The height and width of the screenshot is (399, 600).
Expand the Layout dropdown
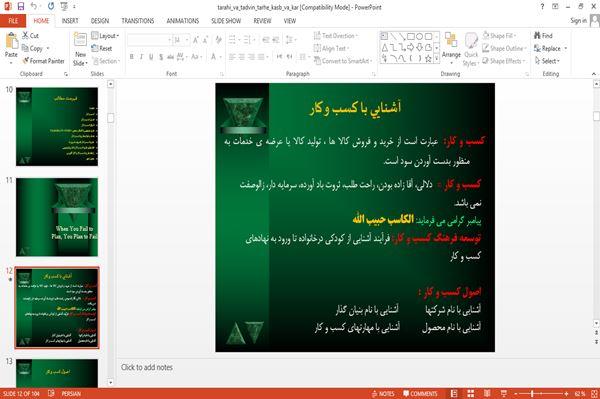pos(105,36)
